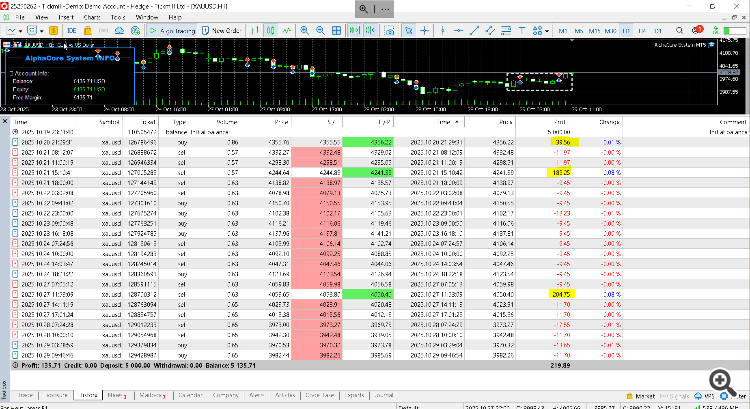Sort history by Profit column header

tap(560, 122)
